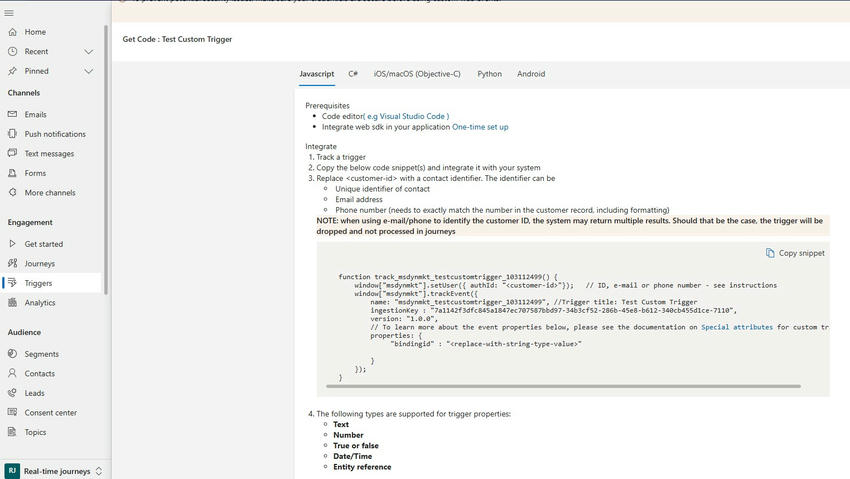
Task: Click Special attributes documentation link
Action: pyautogui.click(x=736, y=327)
